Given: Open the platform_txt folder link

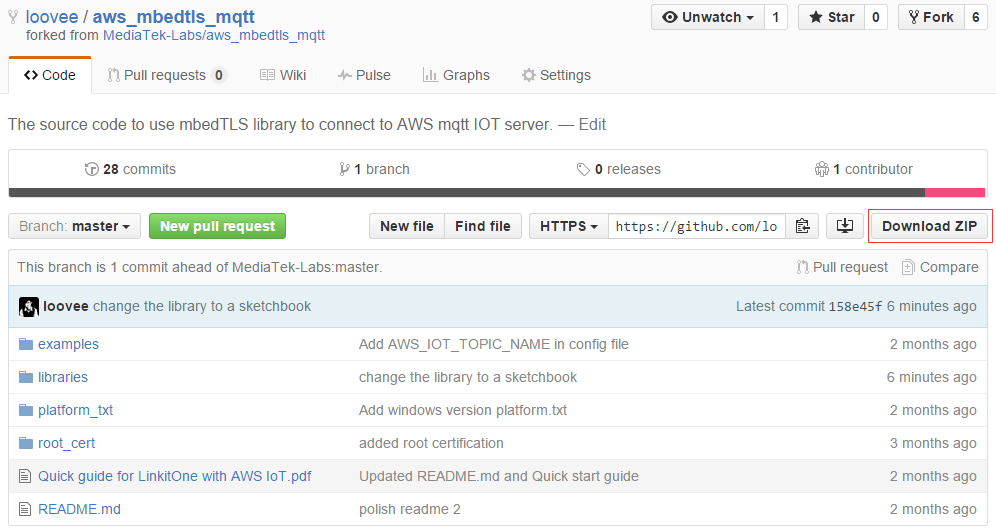Looking at the screenshot, I should [x=76, y=410].
